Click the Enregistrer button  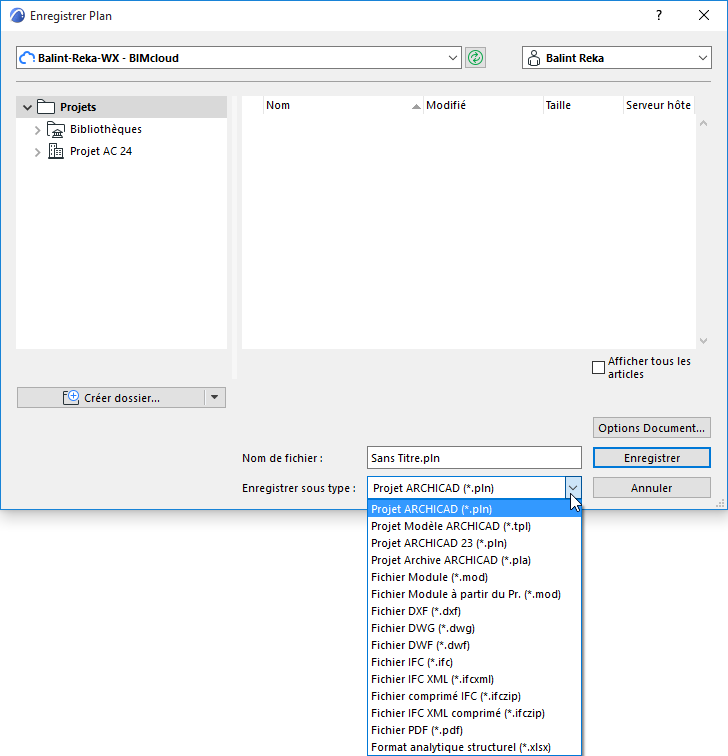coord(651,458)
